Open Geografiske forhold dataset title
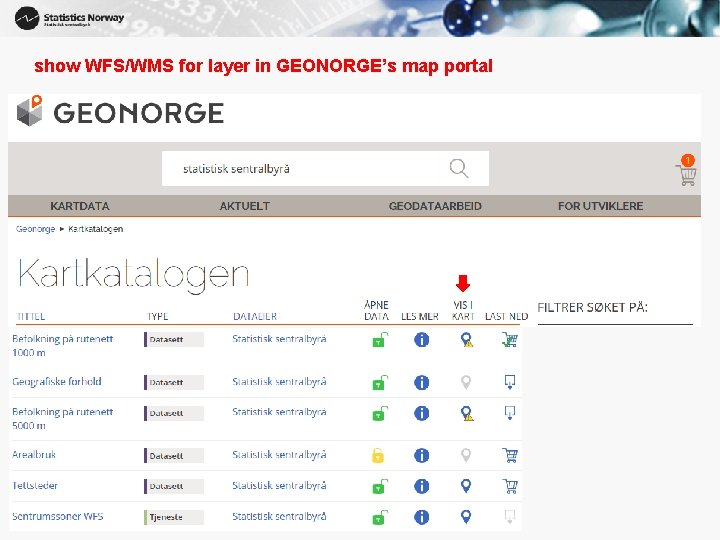 click(x=56, y=382)
